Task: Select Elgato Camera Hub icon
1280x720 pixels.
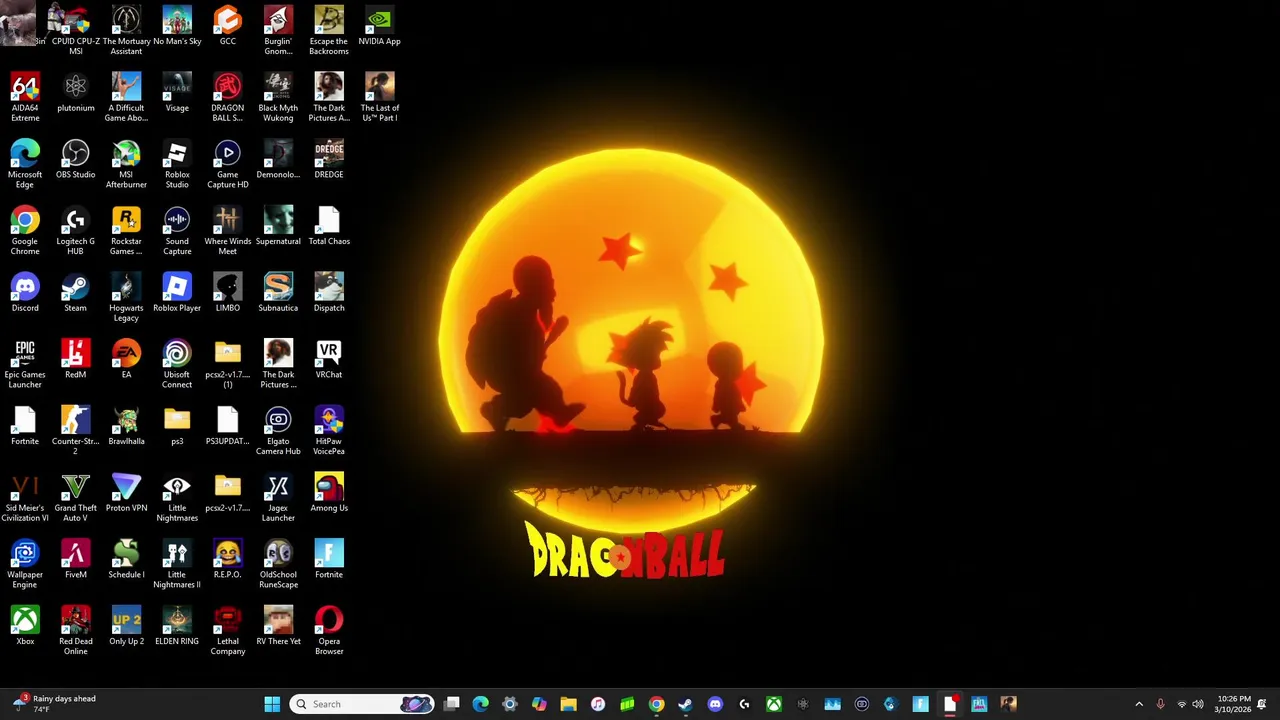Action: click(x=278, y=430)
